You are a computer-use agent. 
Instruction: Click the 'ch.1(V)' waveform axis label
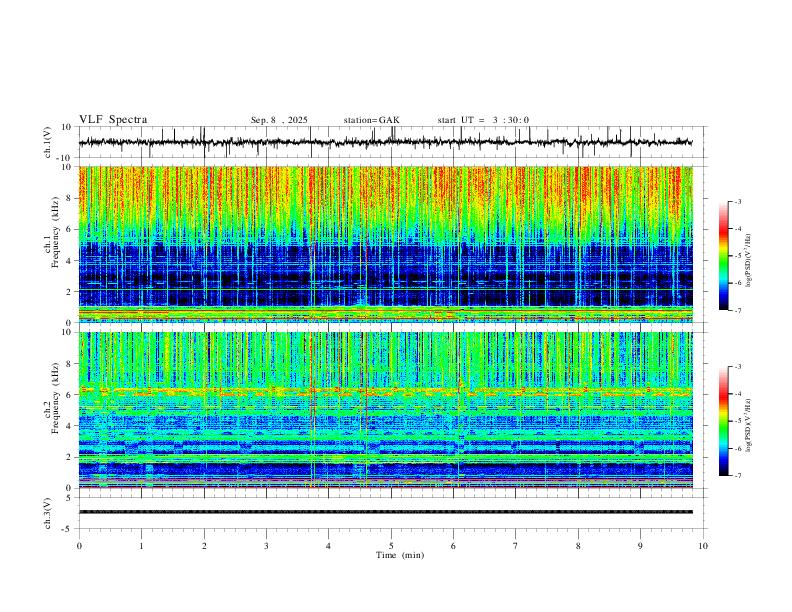tap(48, 142)
